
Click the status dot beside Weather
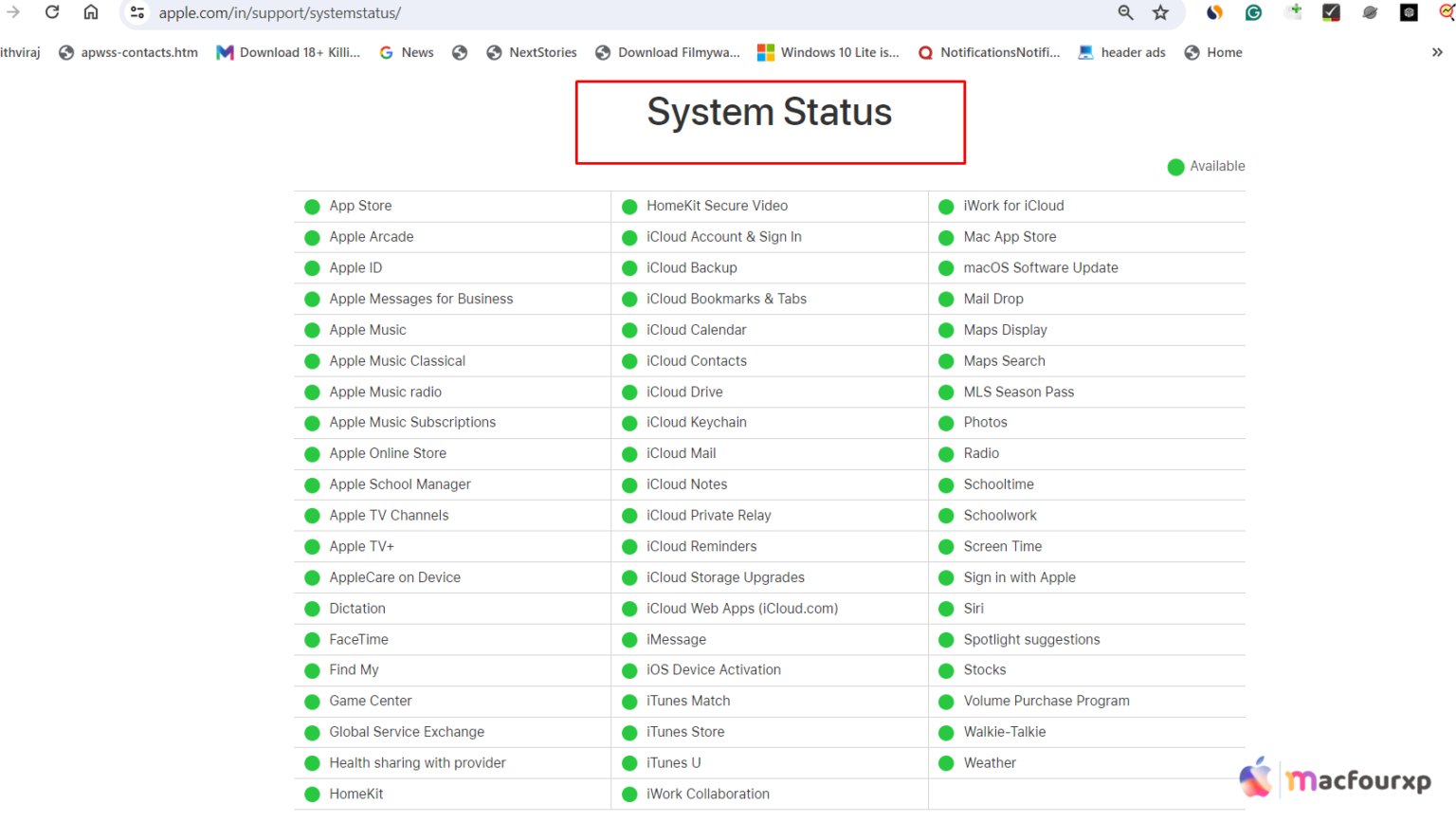tap(945, 762)
